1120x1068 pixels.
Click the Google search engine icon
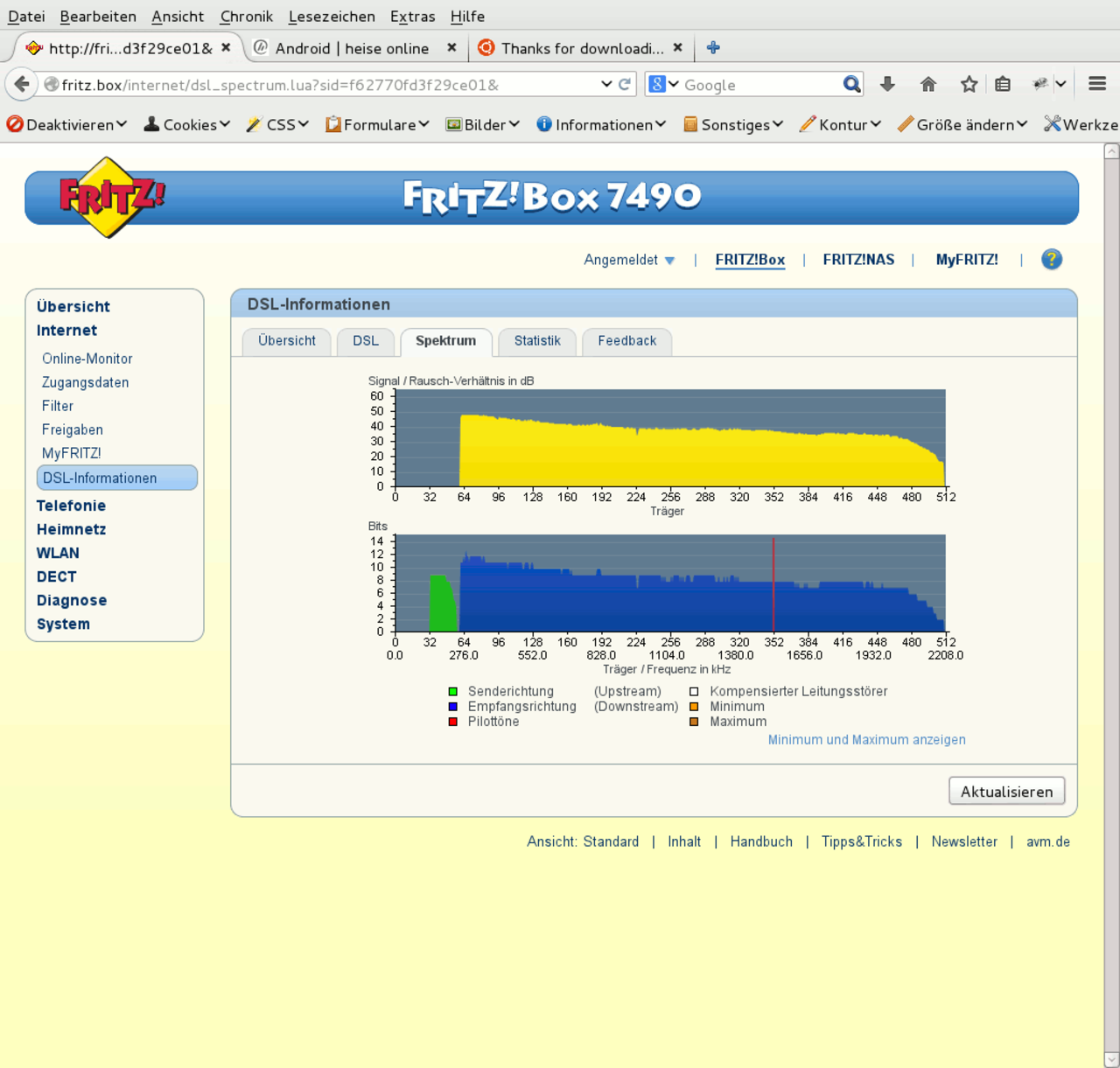(x=657, y=84)
